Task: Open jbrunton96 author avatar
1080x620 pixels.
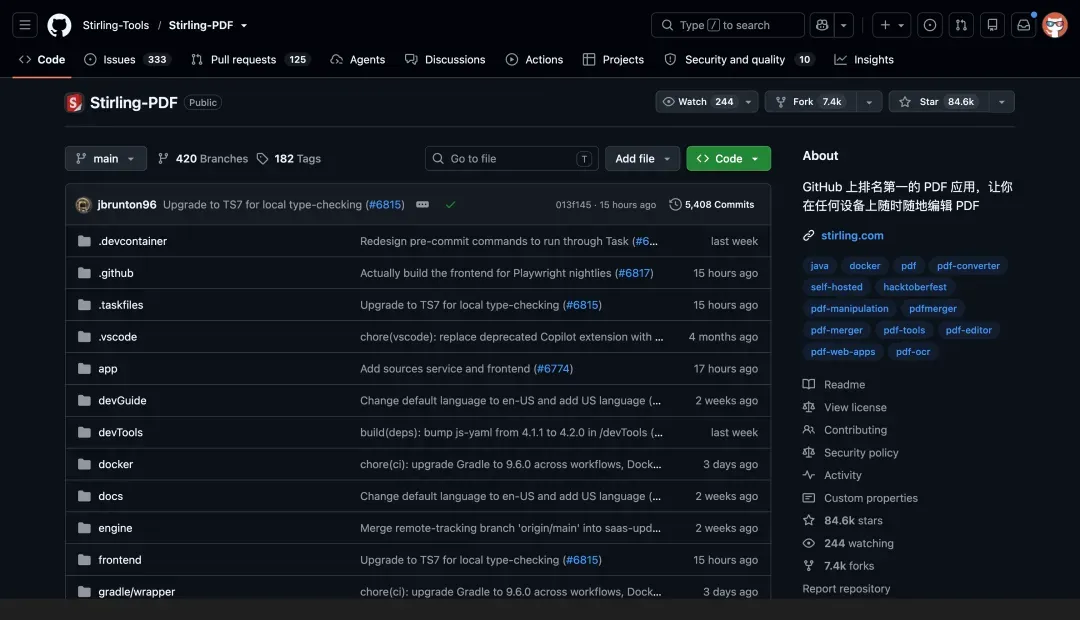Action: coord(83,205)
